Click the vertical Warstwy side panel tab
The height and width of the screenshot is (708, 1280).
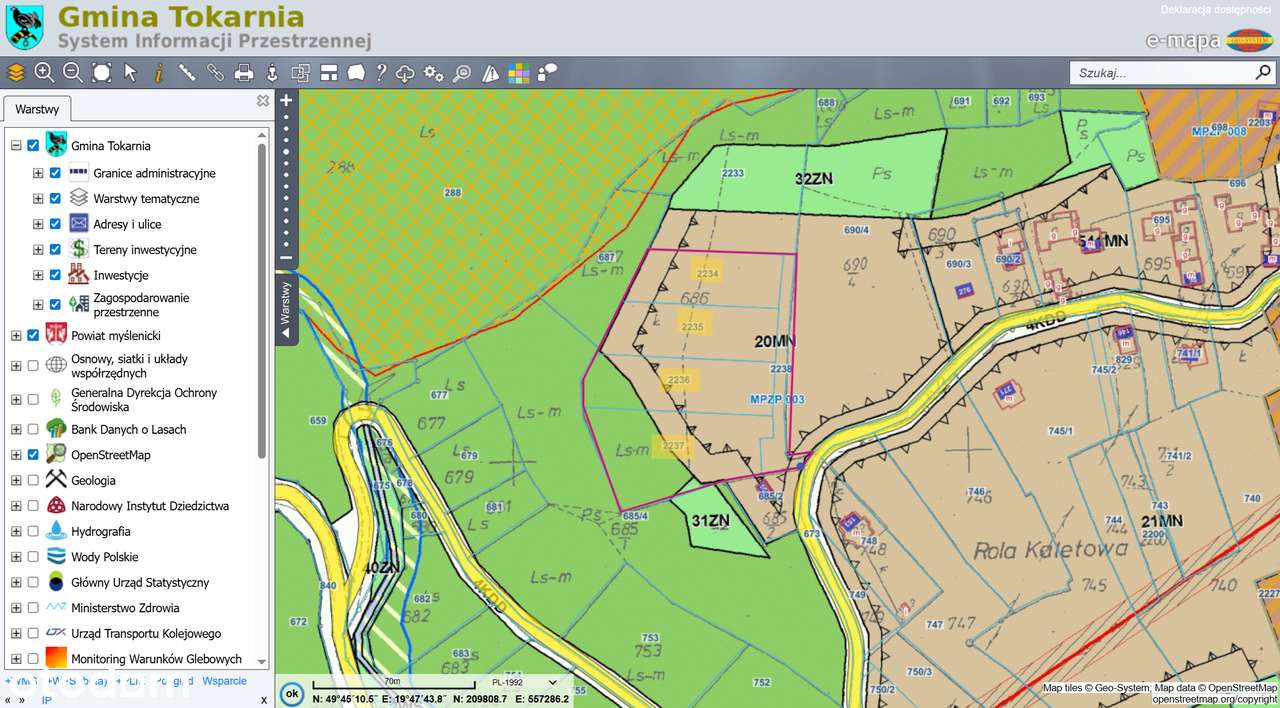click(x=286, y=310)
